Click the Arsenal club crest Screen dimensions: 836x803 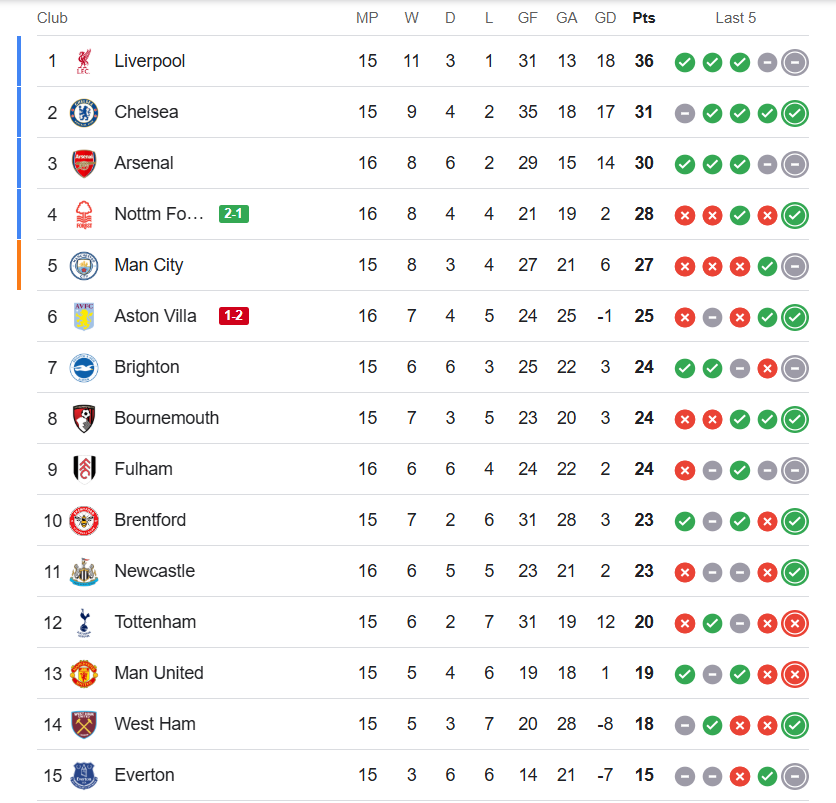[84, 163]
